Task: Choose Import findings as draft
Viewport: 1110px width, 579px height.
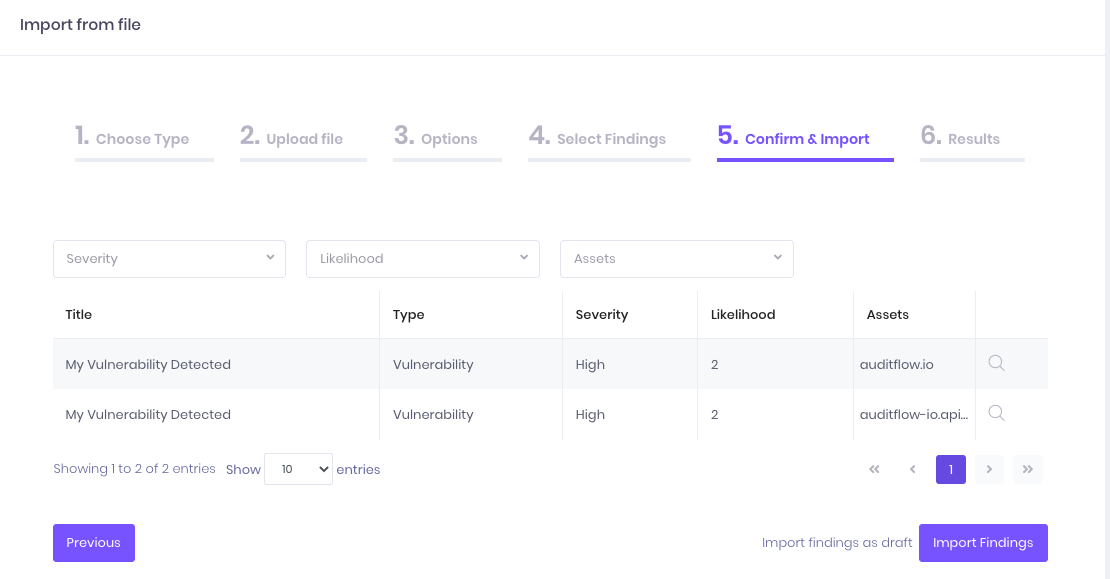Action: click(x=837, y=543)
